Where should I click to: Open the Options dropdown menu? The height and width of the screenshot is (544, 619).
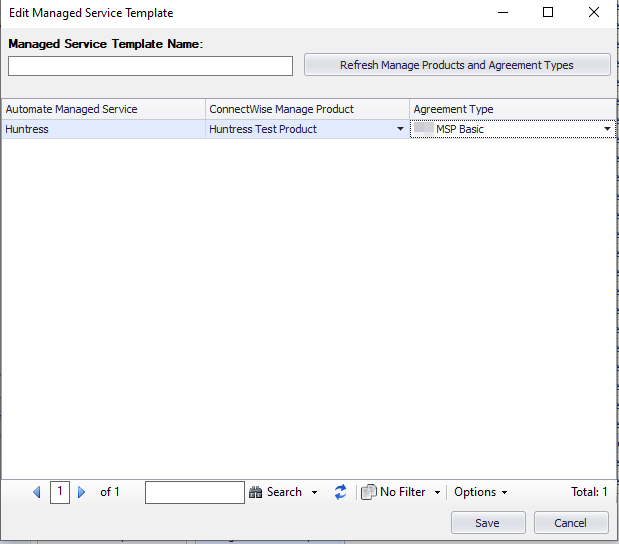coord(480,492)
